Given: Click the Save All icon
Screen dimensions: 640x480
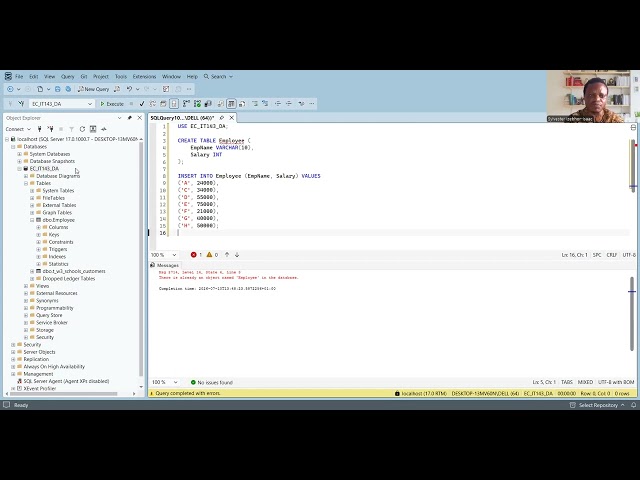Looking at the screenshot, I should click(68, 89).
